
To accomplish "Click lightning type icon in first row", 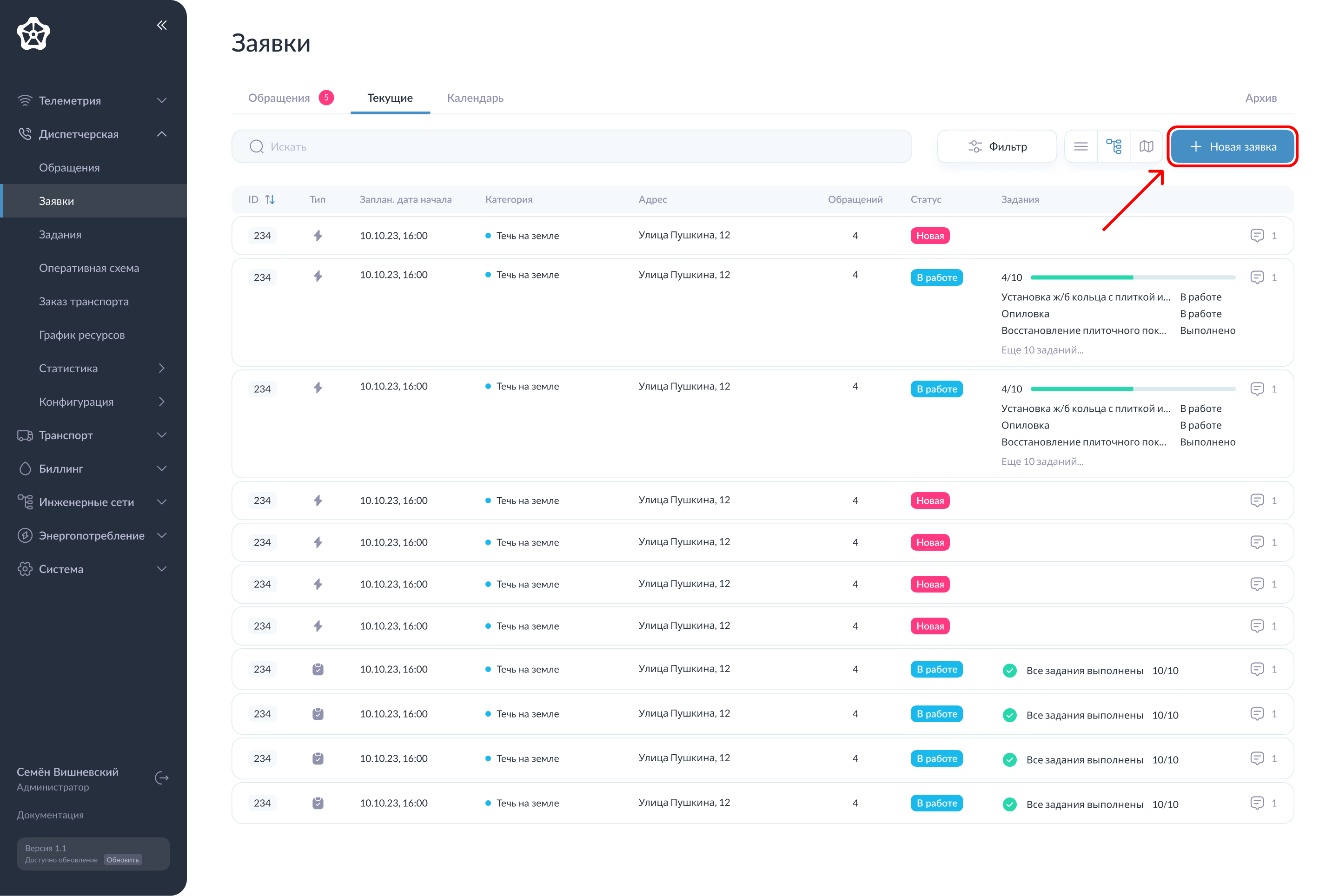I will point(318,236).
